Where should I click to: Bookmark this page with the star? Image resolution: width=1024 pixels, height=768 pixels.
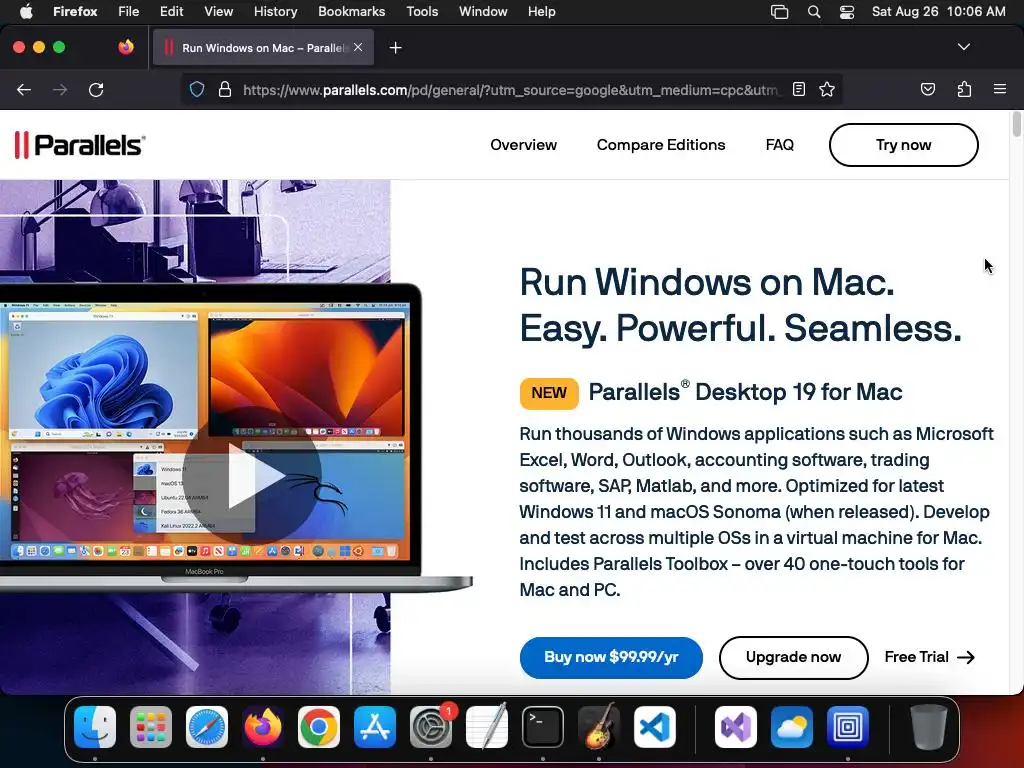pos(827,89)
